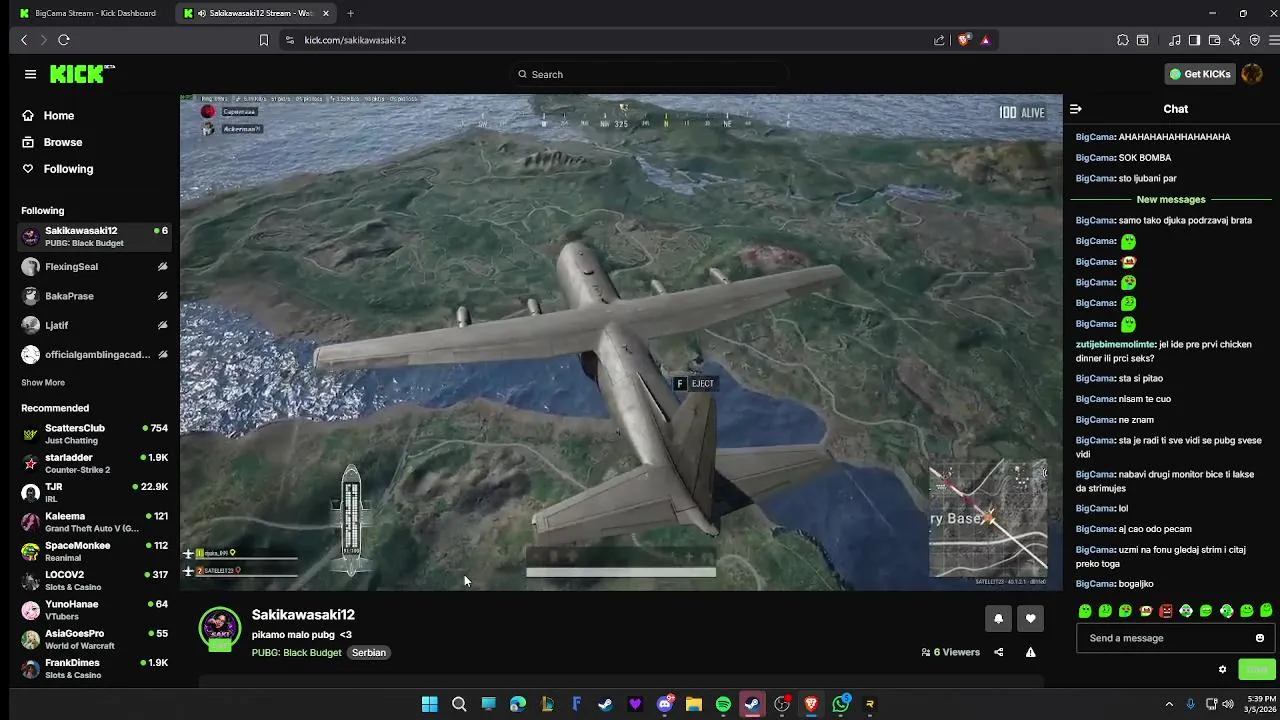Viewport: 1280px width, 720px height.
Task: Open WhatsApp from the taskbar
Action: (x=841, y=704)
